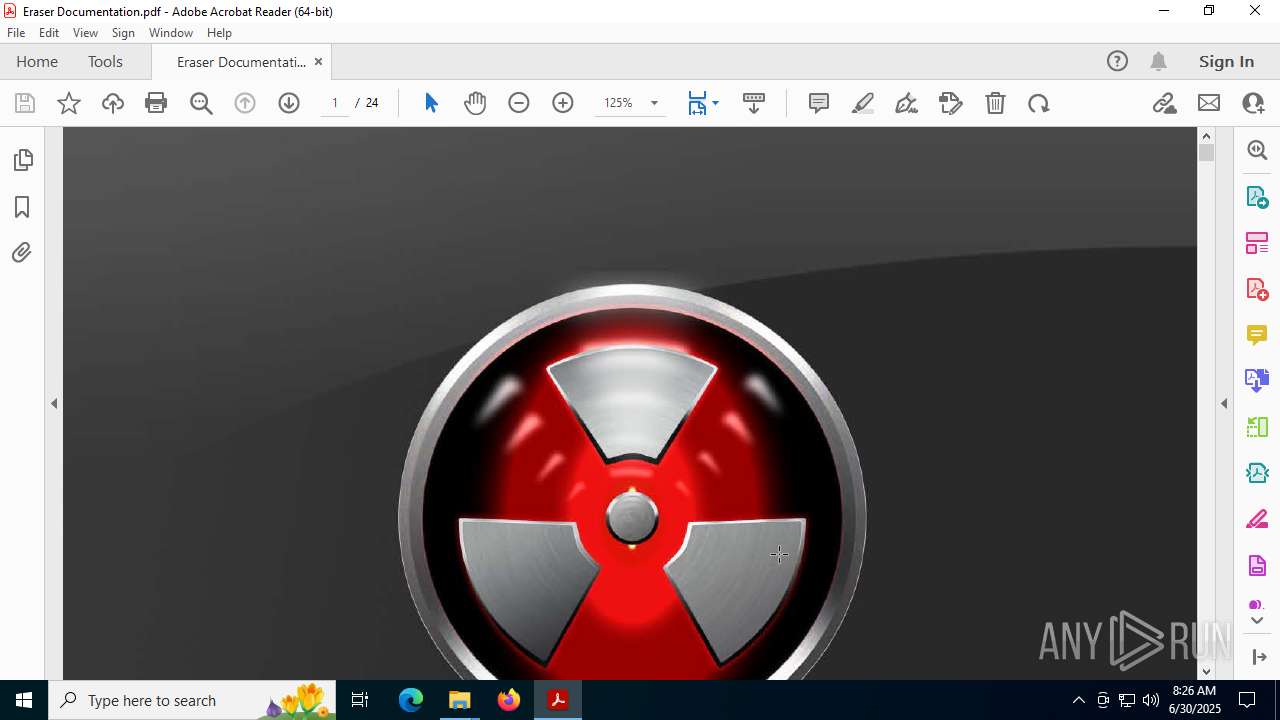Screen dimensions: 1280x720
Task: Open the teal PDF tool in right pane
Action: tap(1257, 473)
